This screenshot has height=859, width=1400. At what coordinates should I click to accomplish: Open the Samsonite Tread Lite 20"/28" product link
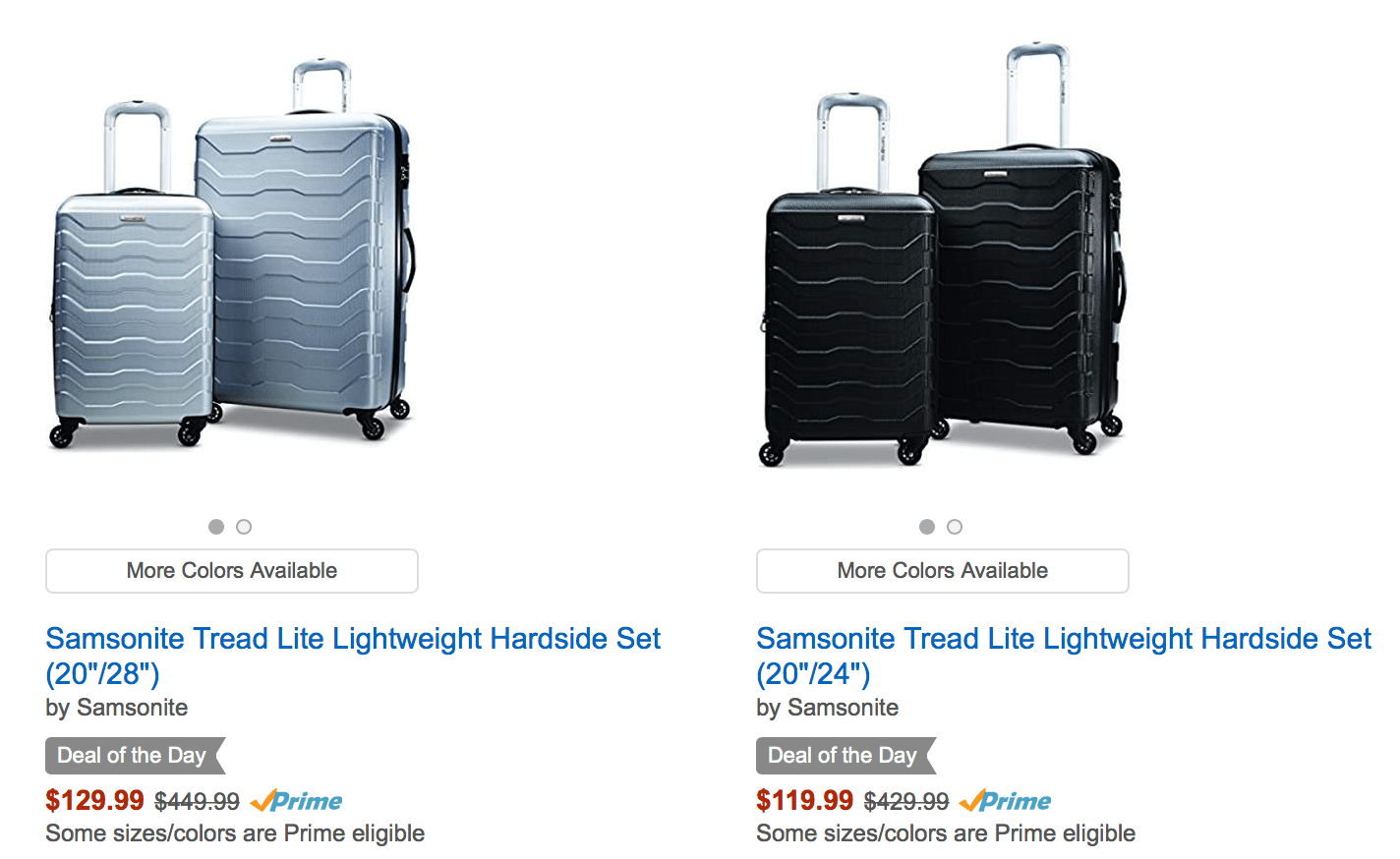[x=352, y=639]
